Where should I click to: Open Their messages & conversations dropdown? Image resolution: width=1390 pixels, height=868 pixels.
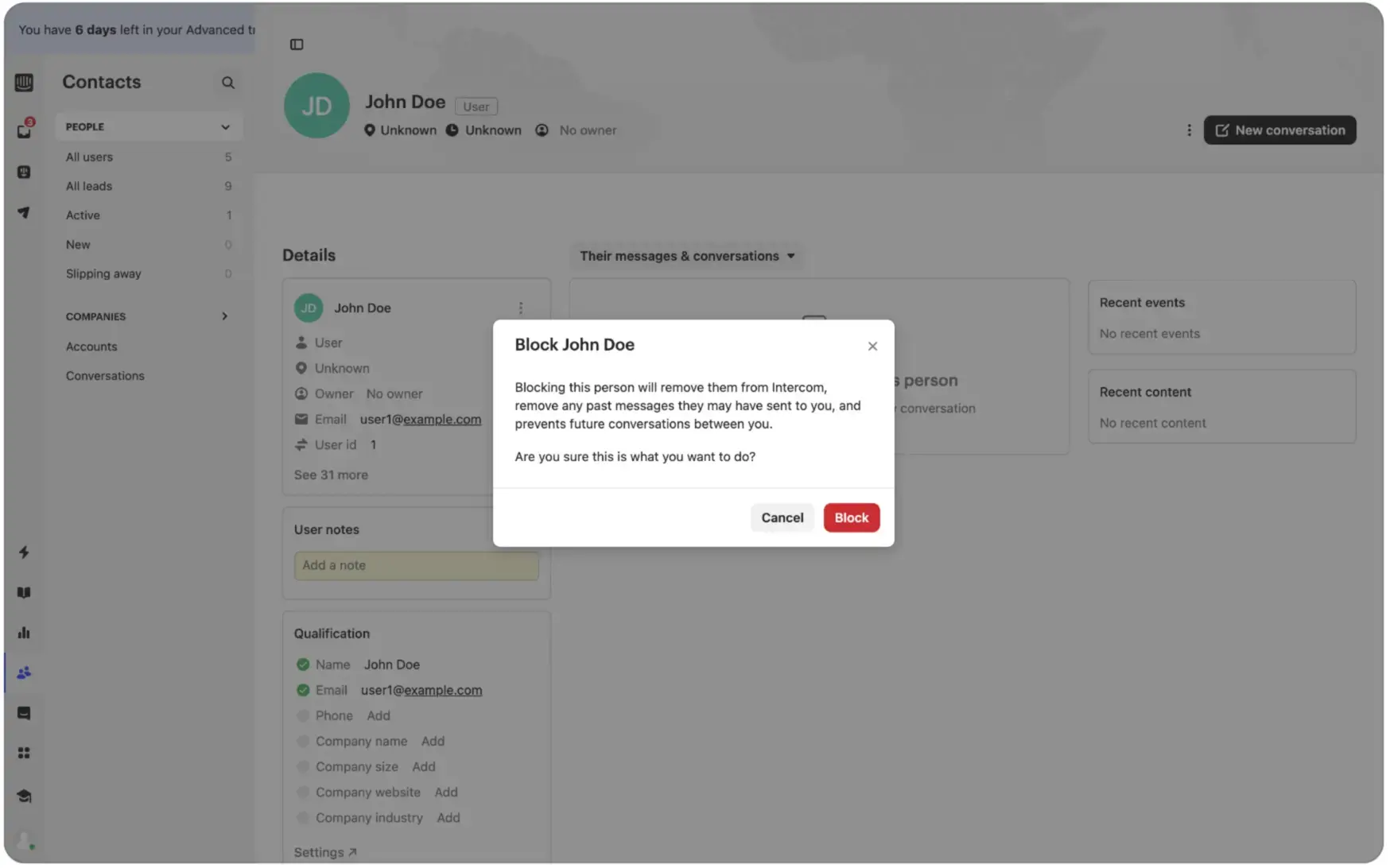pyautogui.click(x=687, y=256)
